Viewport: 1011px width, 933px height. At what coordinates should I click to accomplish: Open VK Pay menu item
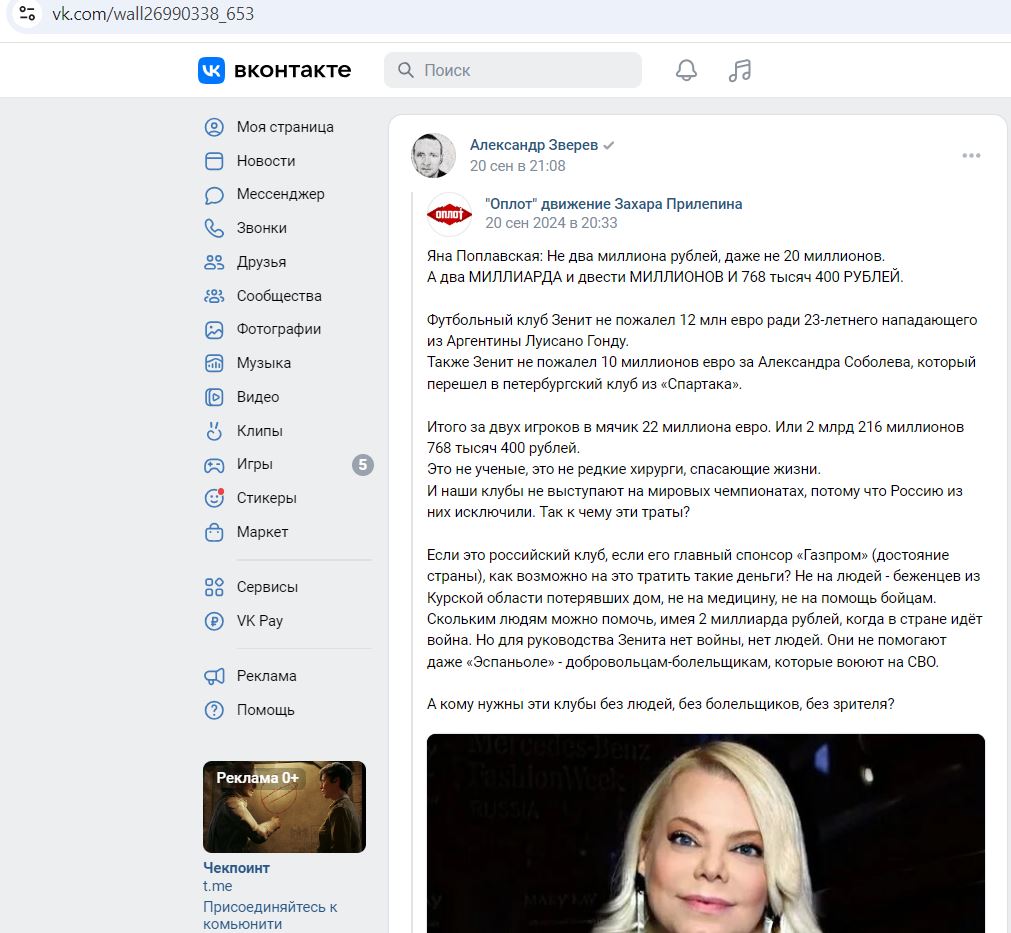(260, 621)
